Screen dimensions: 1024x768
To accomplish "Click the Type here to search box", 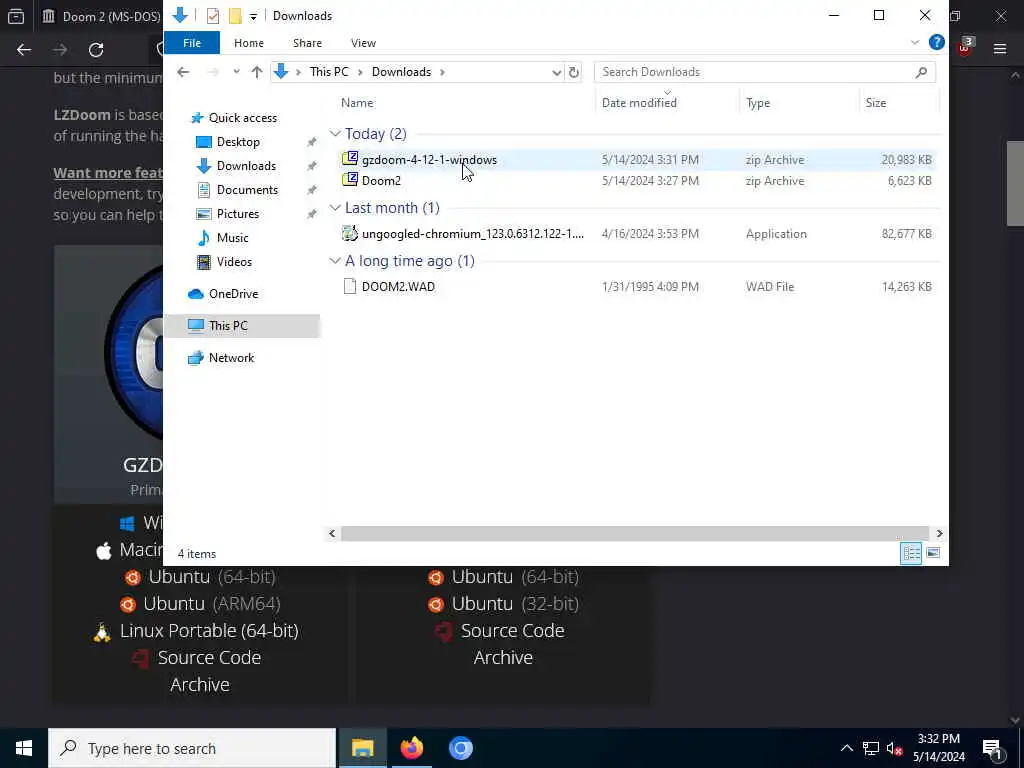I will pyautogui.click(x=192, y=748).
